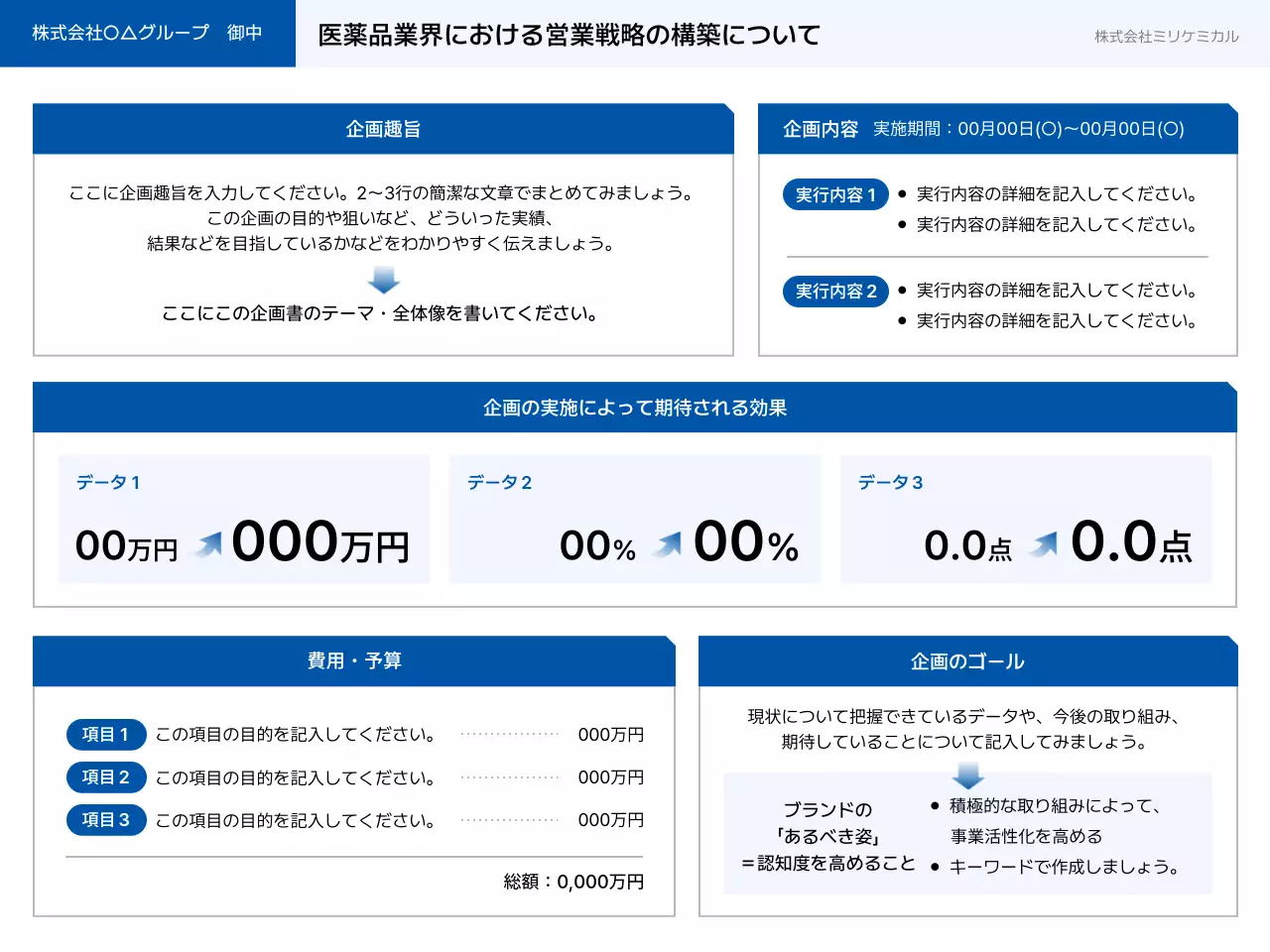Image resolution: width=1270 pixels, height=952 pixels.
Task: Click the 企画趣旨 section header
Action: 383,129
